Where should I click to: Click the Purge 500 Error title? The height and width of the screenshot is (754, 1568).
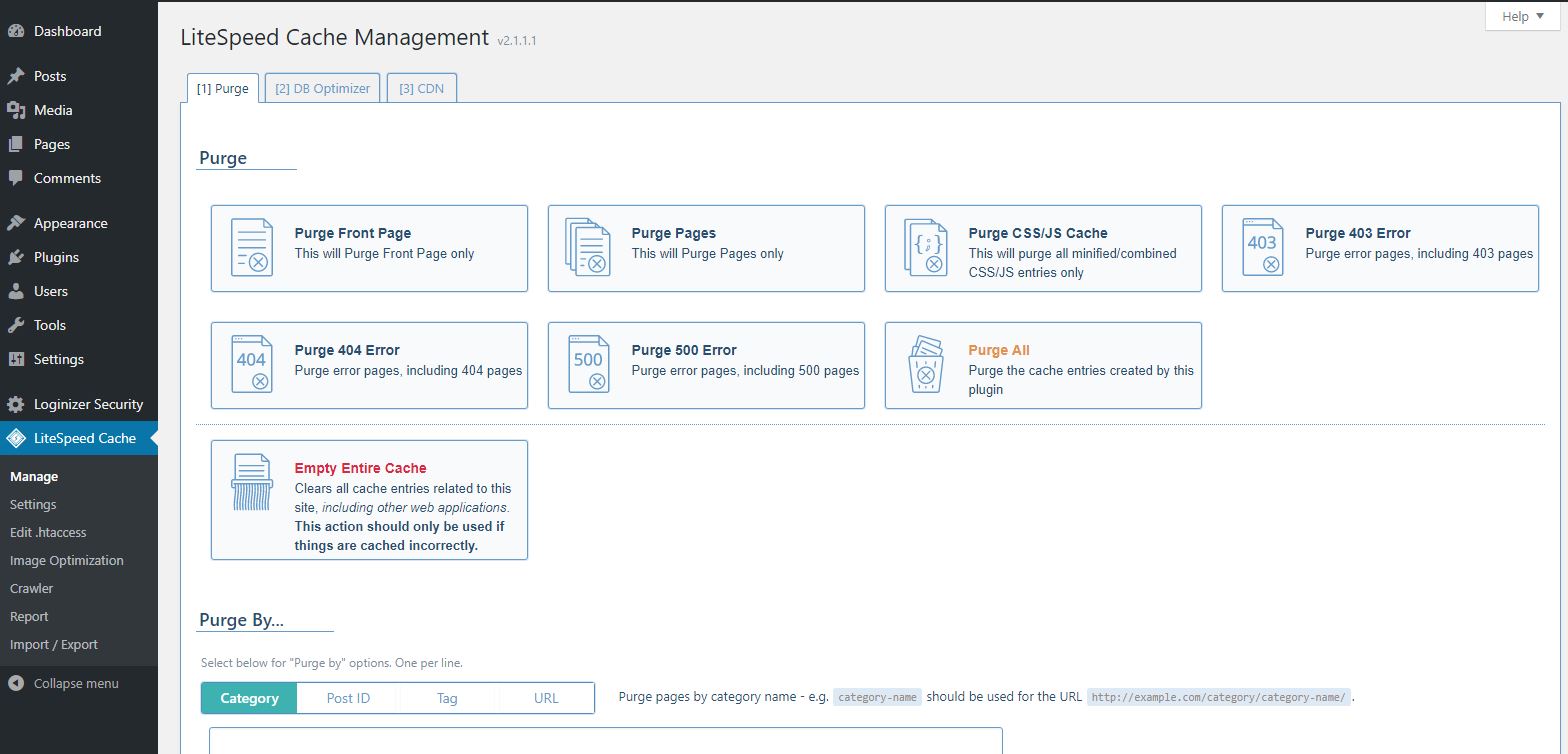click(684, 350)
